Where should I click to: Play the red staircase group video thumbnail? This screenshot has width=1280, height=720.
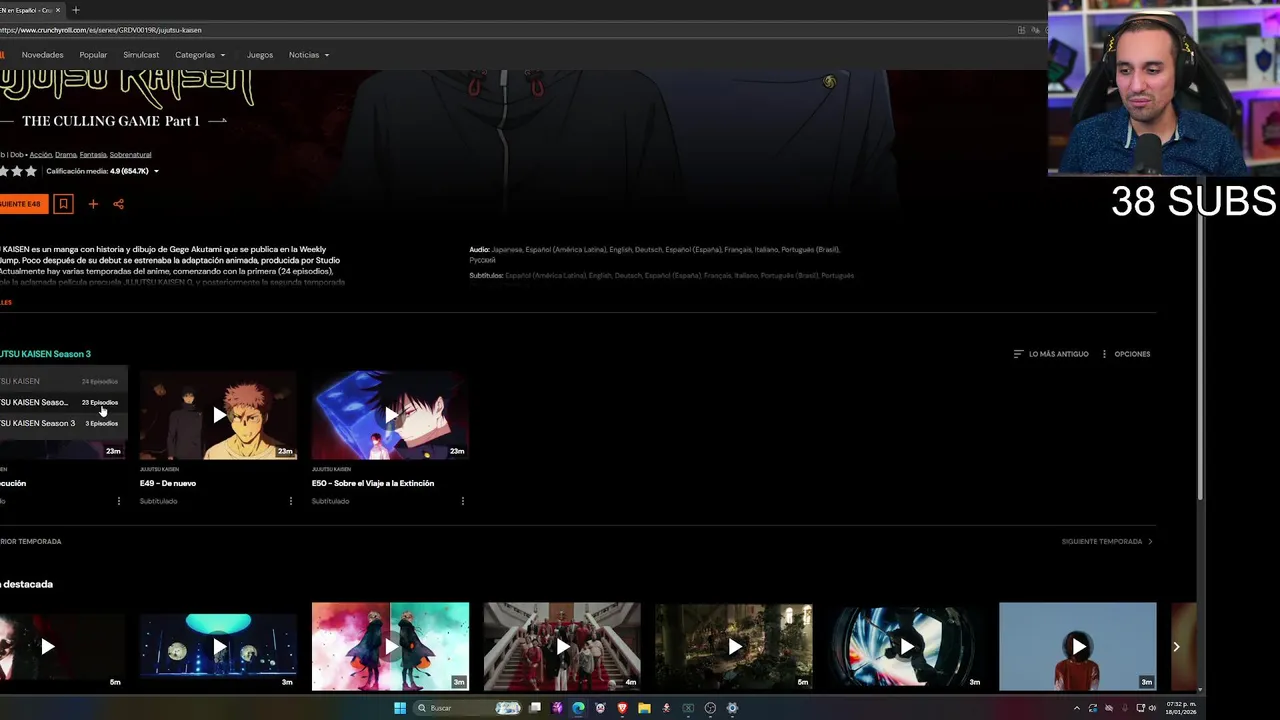[562, 646]
